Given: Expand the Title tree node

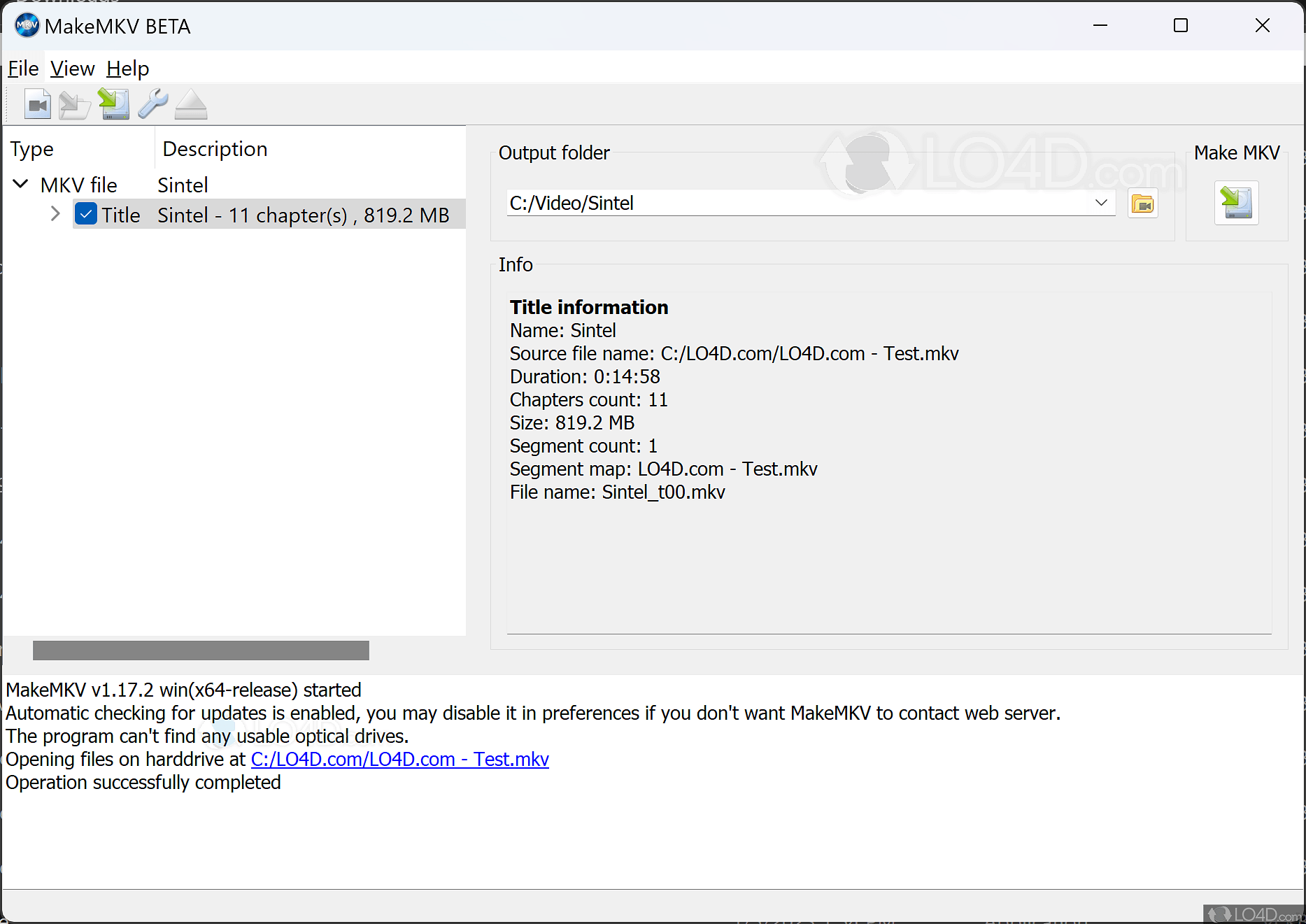Looking at the screenshot, I should coord(56,214).
